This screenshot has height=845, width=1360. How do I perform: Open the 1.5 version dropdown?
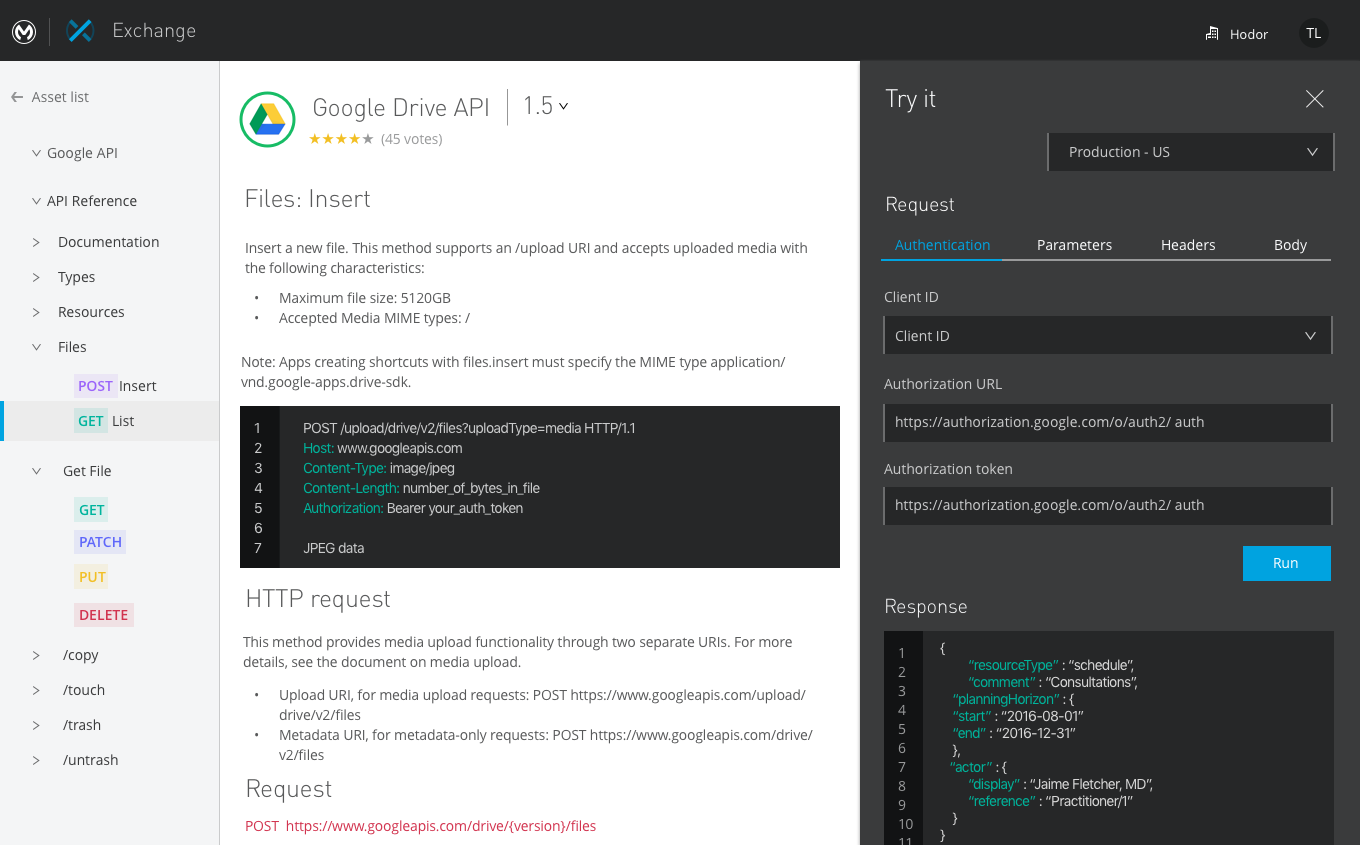point(546,106)
